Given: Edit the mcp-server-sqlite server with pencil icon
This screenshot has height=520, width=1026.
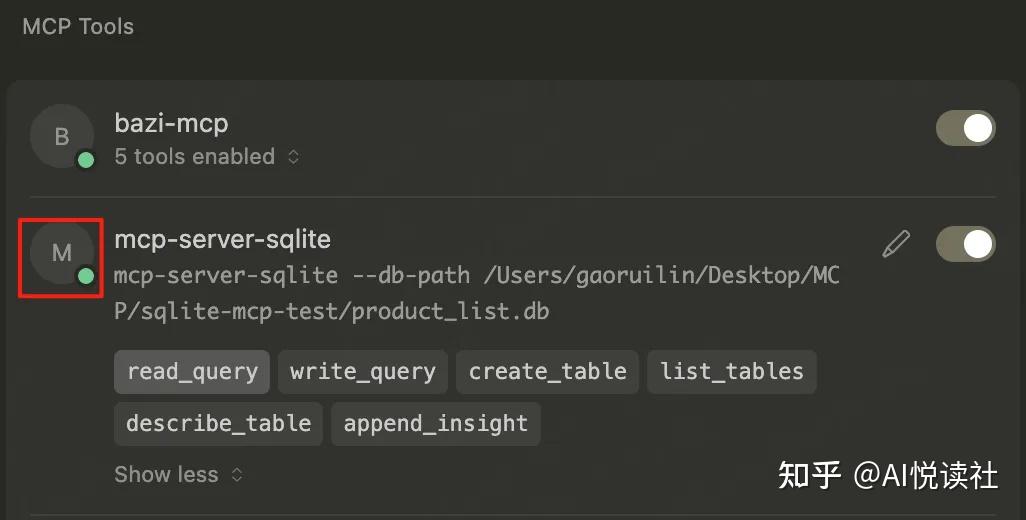Looking at the screenshot, I should pos(896,243).
